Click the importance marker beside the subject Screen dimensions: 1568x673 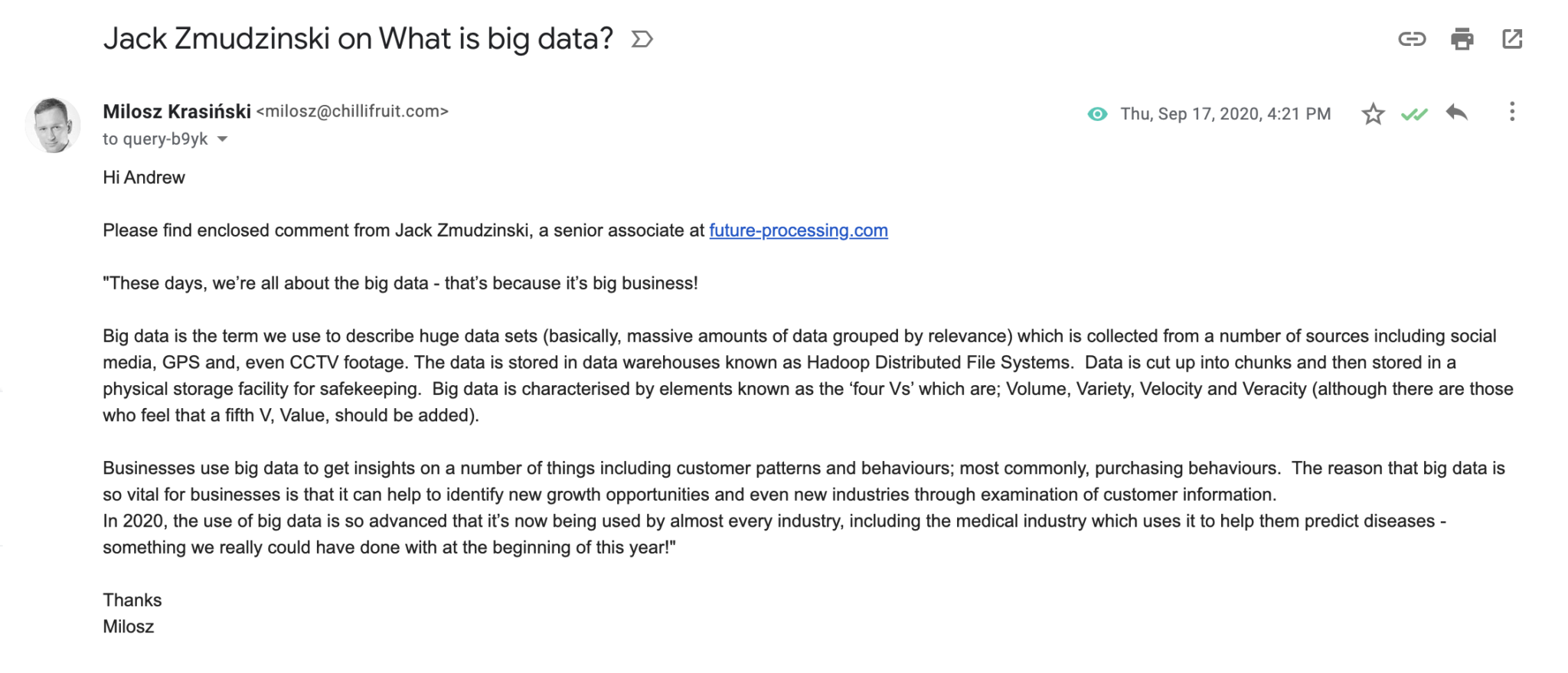click(x=642, y=39)
